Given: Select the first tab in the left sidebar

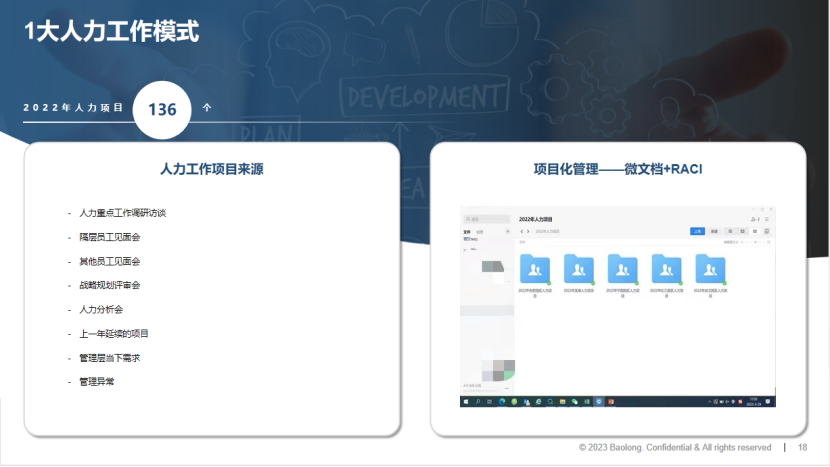Looking at the screenshot, I should pos(466,232).
